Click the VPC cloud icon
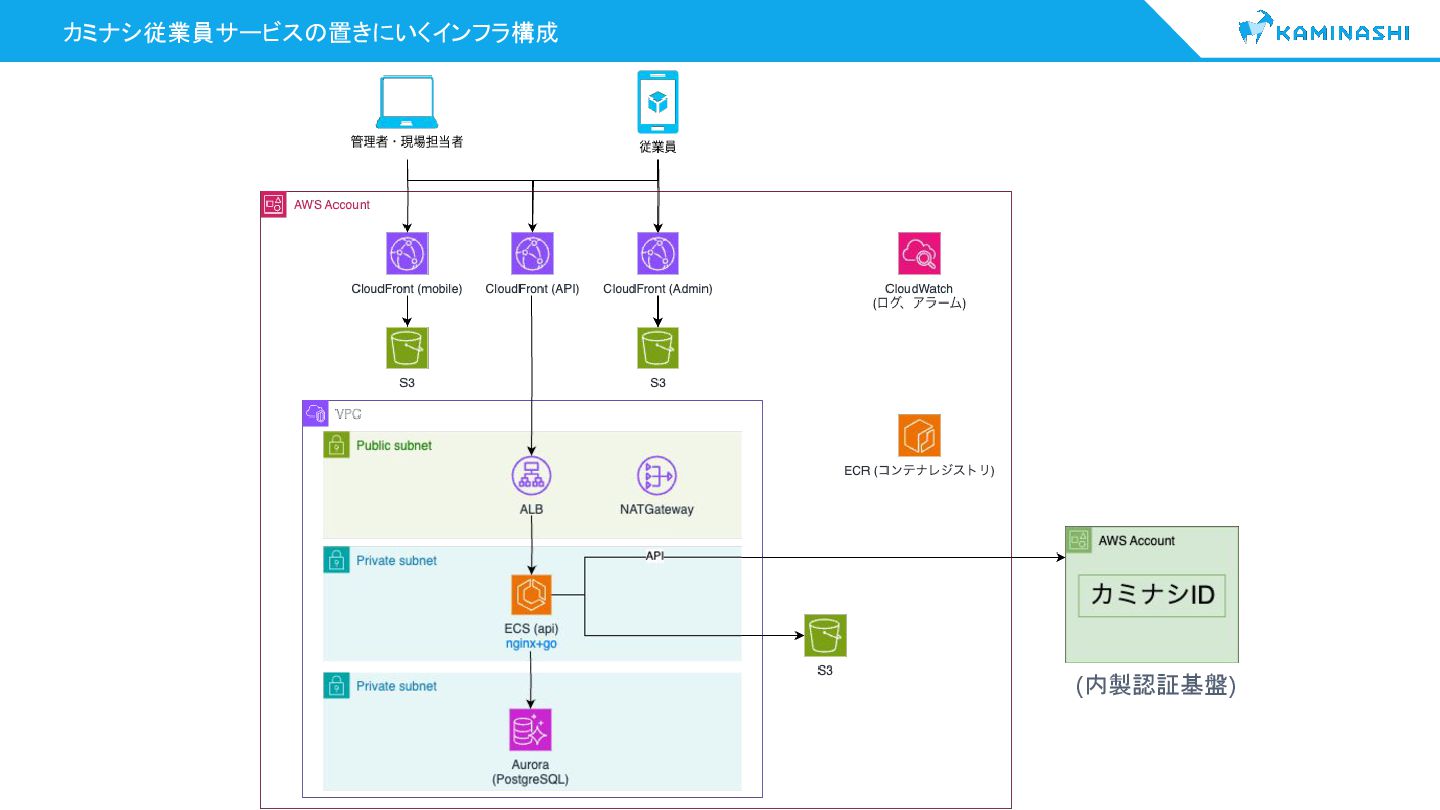Image resolution: width=1440 pixels, height=810 pixels. point(315,413)
